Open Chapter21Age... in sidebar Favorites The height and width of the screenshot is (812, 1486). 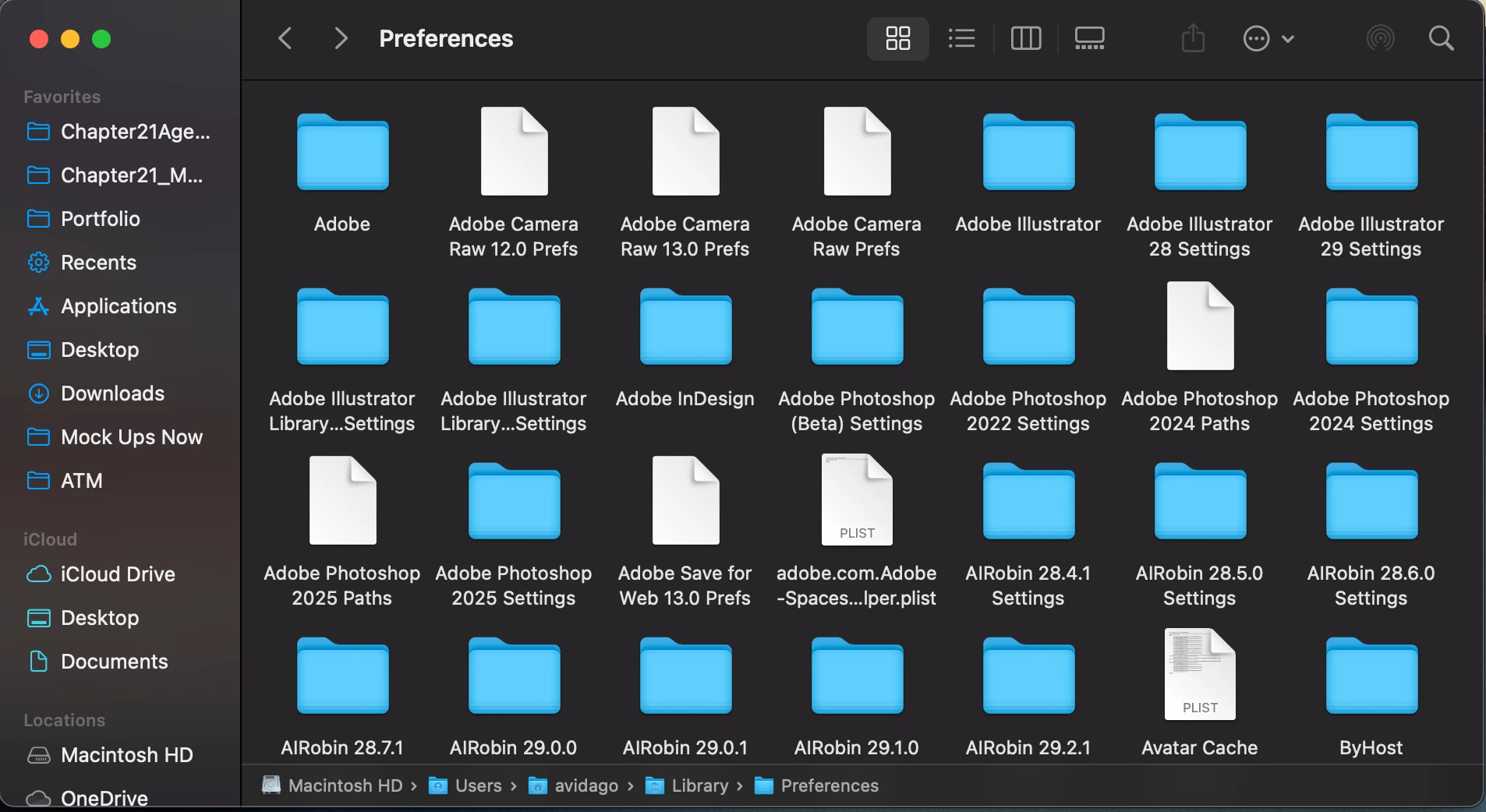click(120, 132)
